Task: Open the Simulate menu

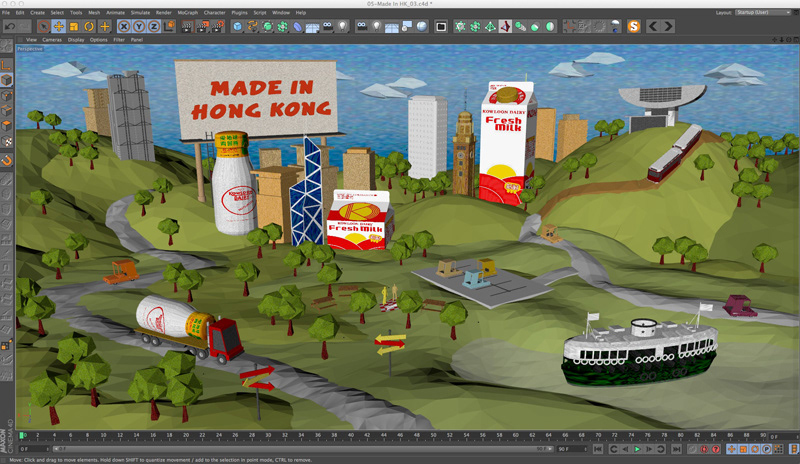Action: (140, 12)
